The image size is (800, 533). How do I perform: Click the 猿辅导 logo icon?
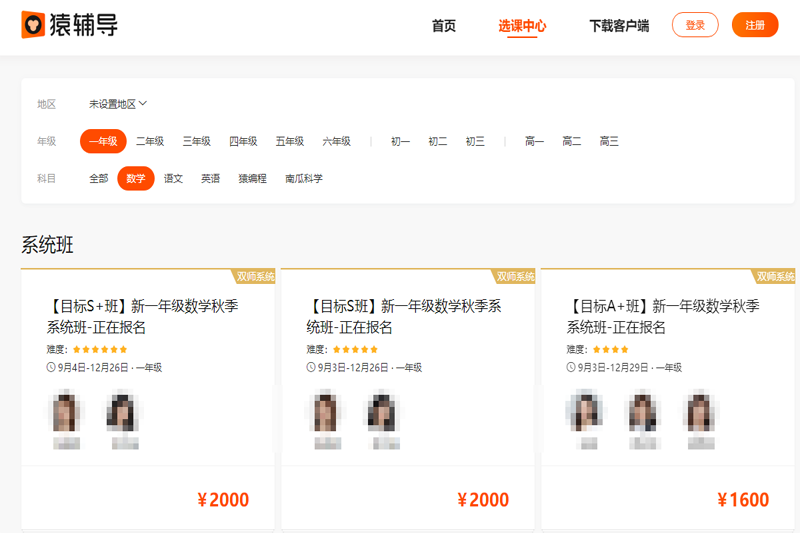[x=33, y=25]
